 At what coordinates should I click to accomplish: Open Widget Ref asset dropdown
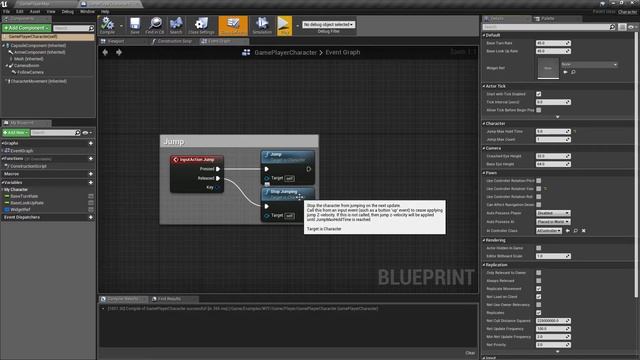(589, 64)
